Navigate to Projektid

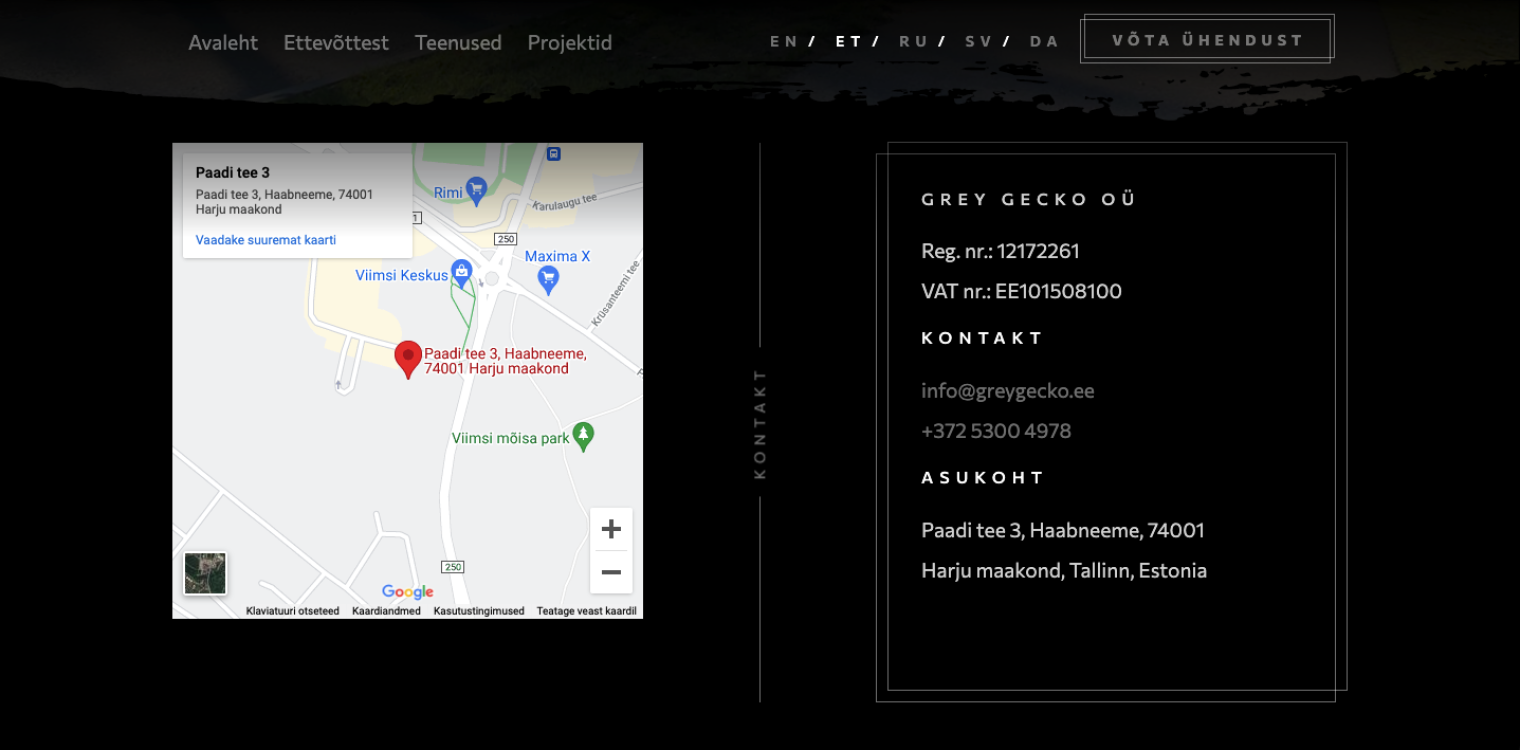(569, 43)
